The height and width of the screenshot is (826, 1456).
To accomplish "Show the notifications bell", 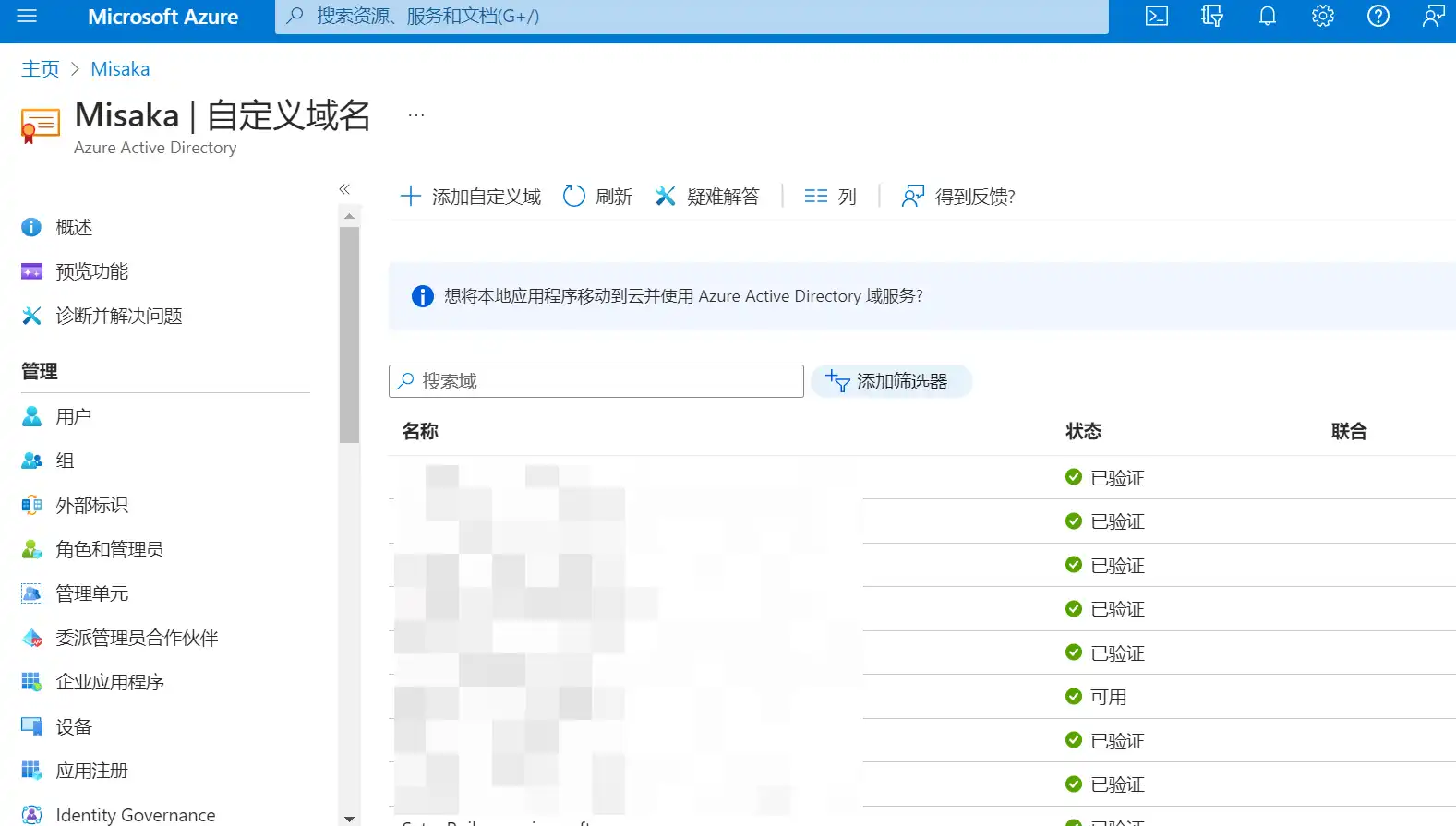I will coord(1268,16).
